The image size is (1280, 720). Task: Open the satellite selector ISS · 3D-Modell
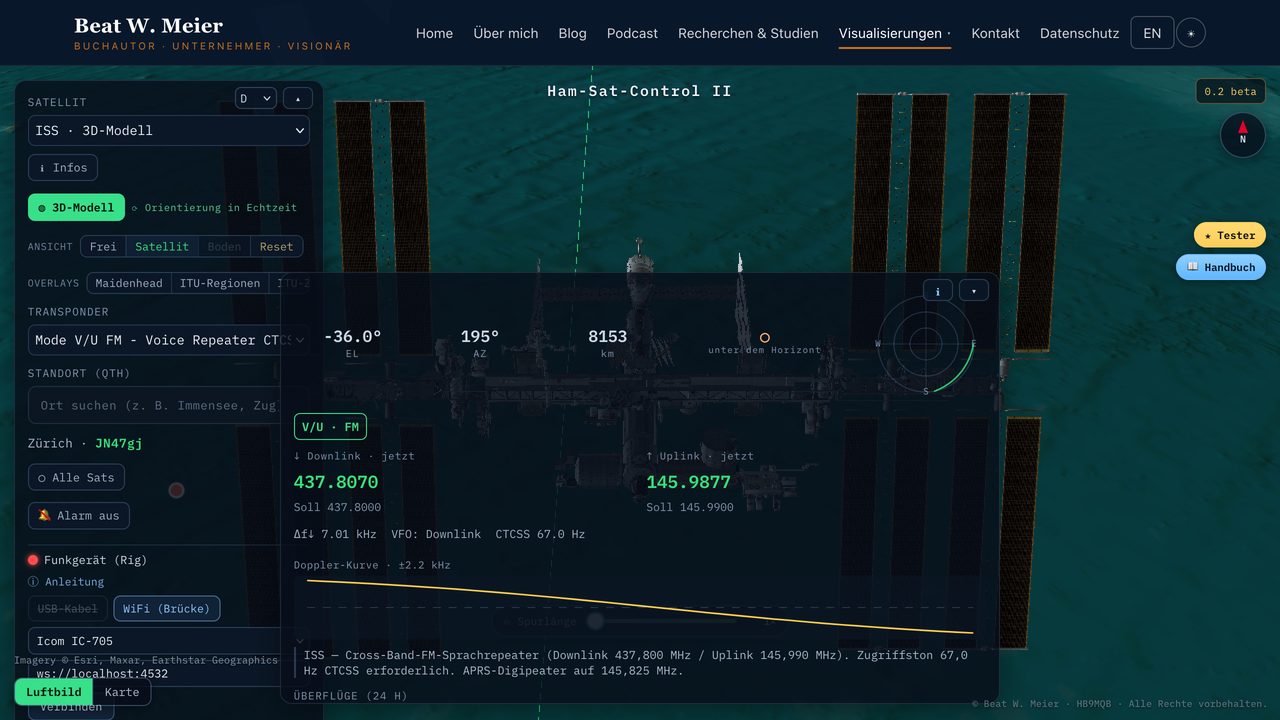[x=169, y=130]
